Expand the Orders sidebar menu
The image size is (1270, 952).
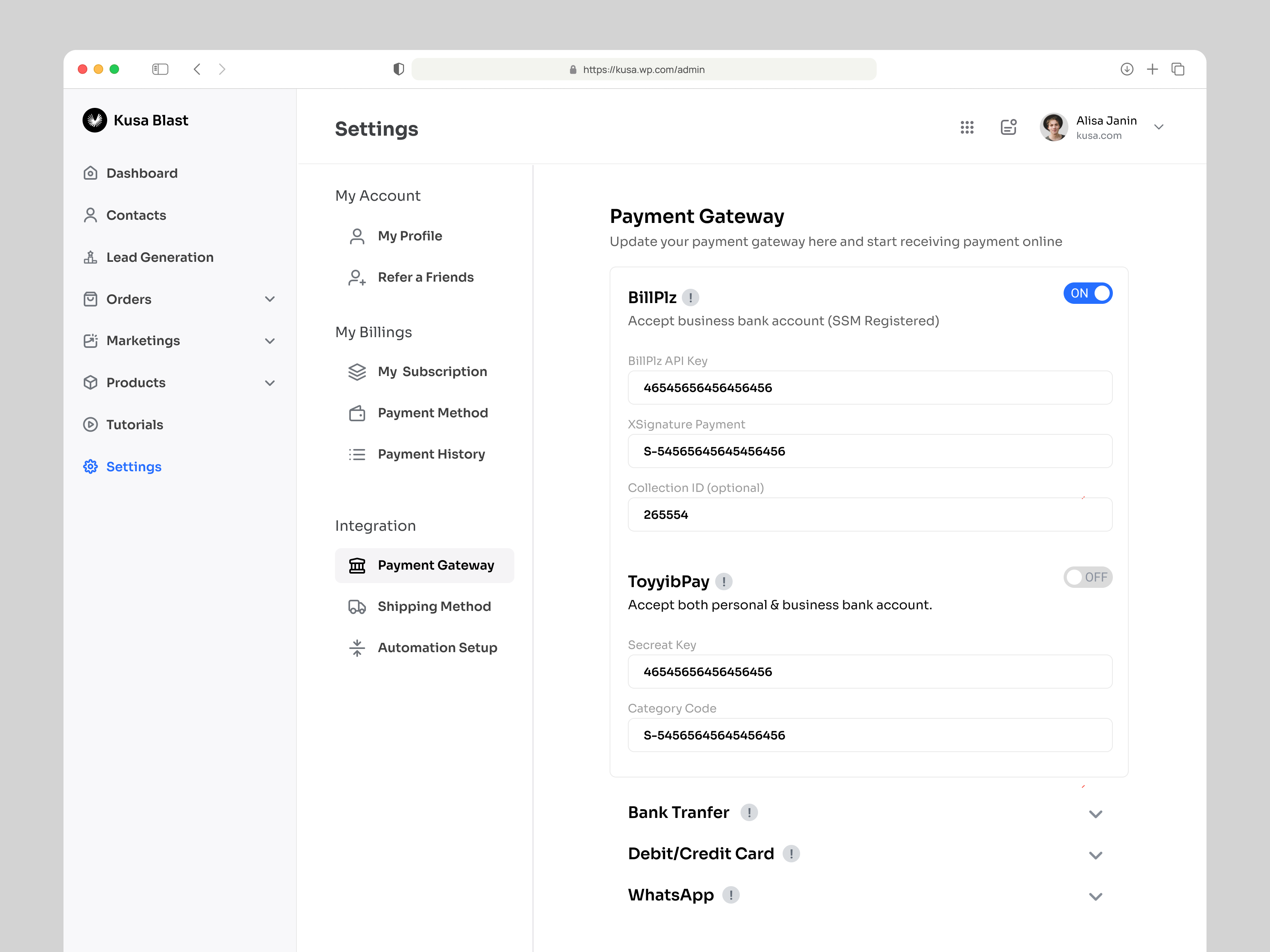coord(270,299)
